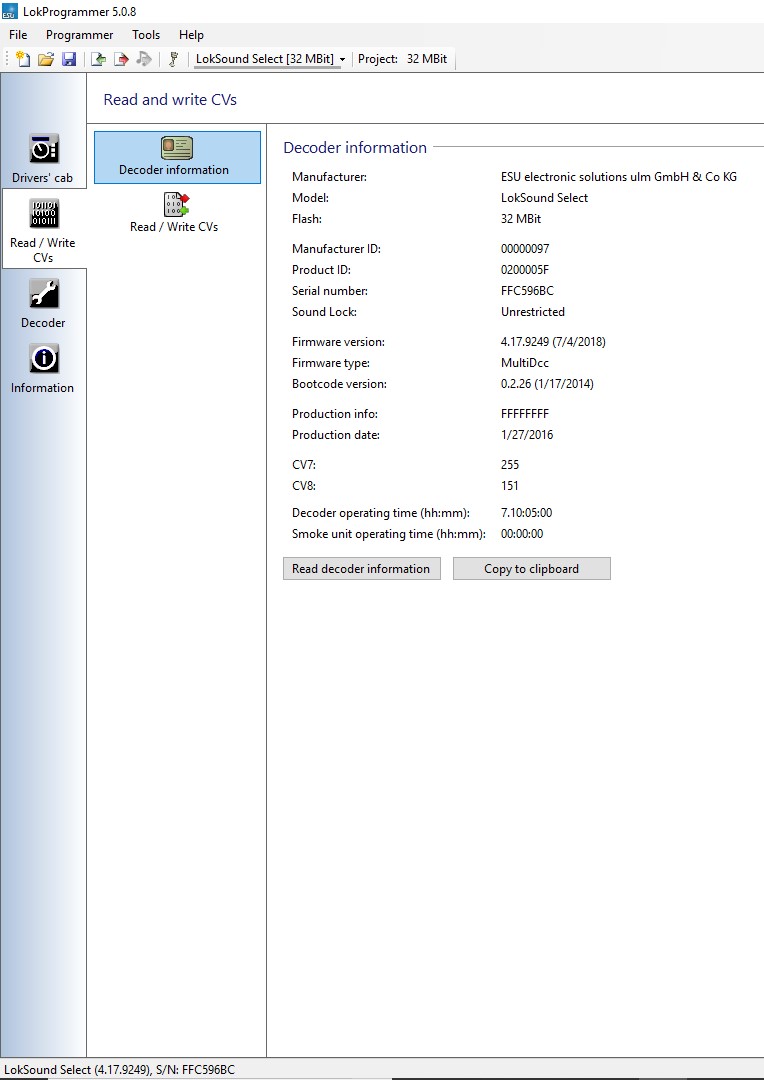The width and height of the screenshot is (764, 1080).
Task: Click the firmware version 4.17.9249 (7/4/2018)
Action: pyautogui.click(x=553, y=342)
